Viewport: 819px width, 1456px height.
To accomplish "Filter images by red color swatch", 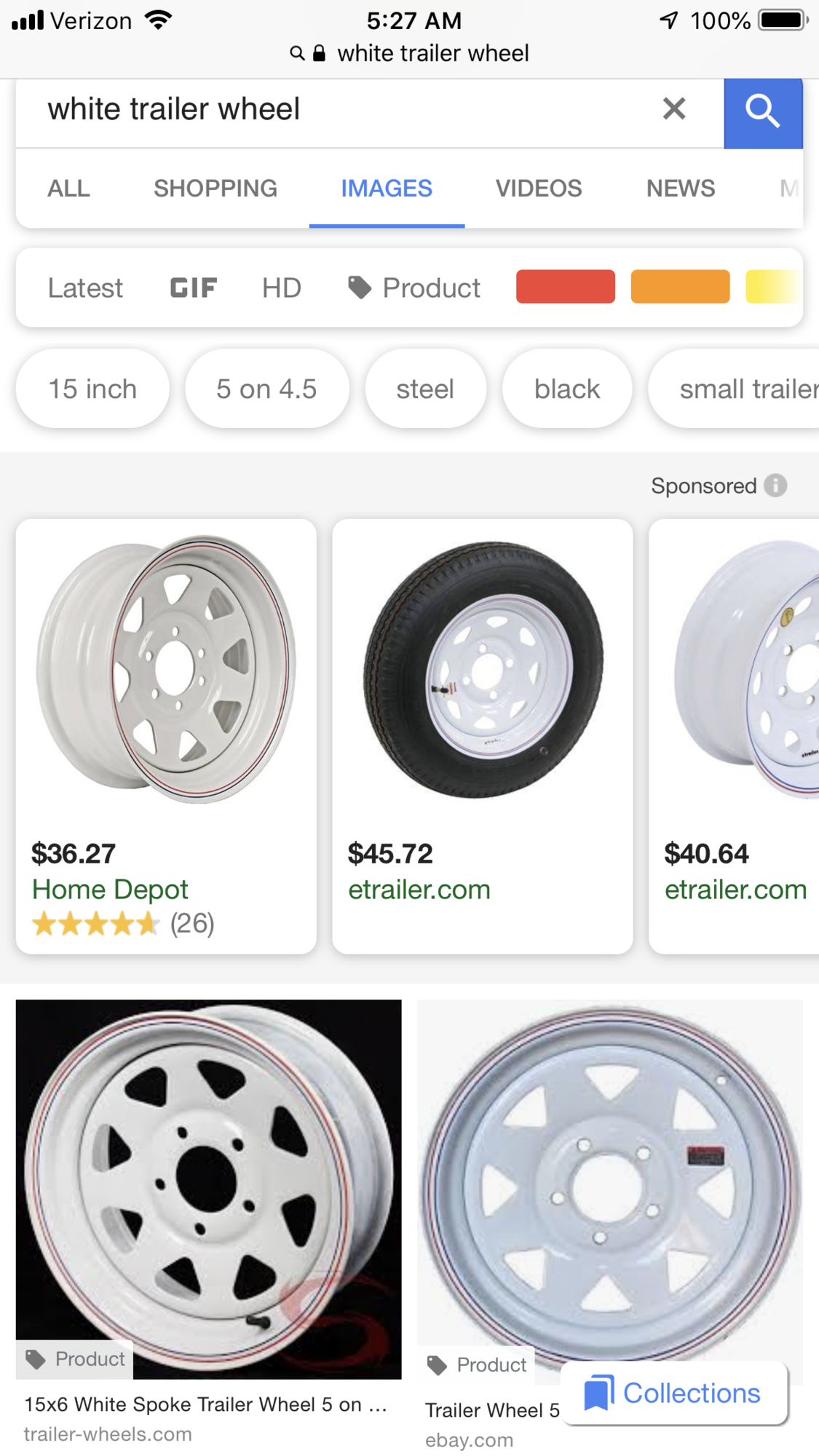I will point(565,286).
